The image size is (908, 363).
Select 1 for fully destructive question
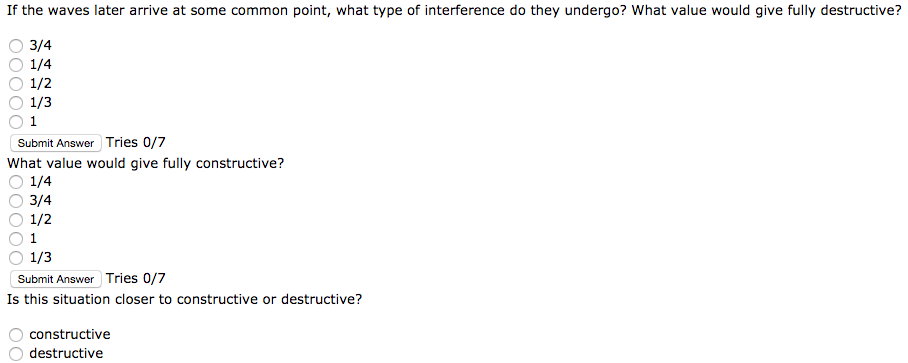[x=16, y=122]
